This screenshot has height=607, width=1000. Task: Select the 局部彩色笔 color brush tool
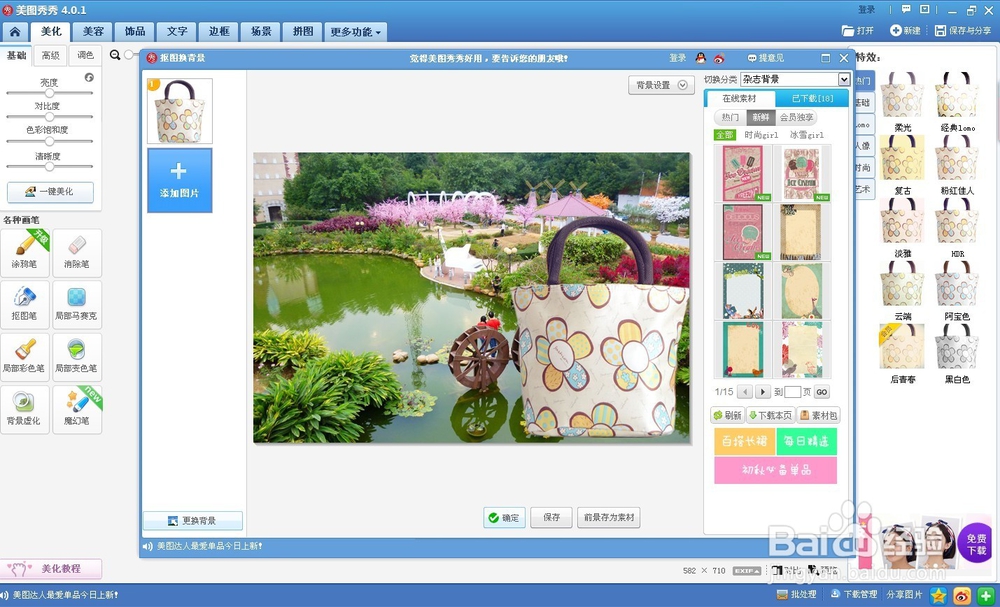pos(25,357)
